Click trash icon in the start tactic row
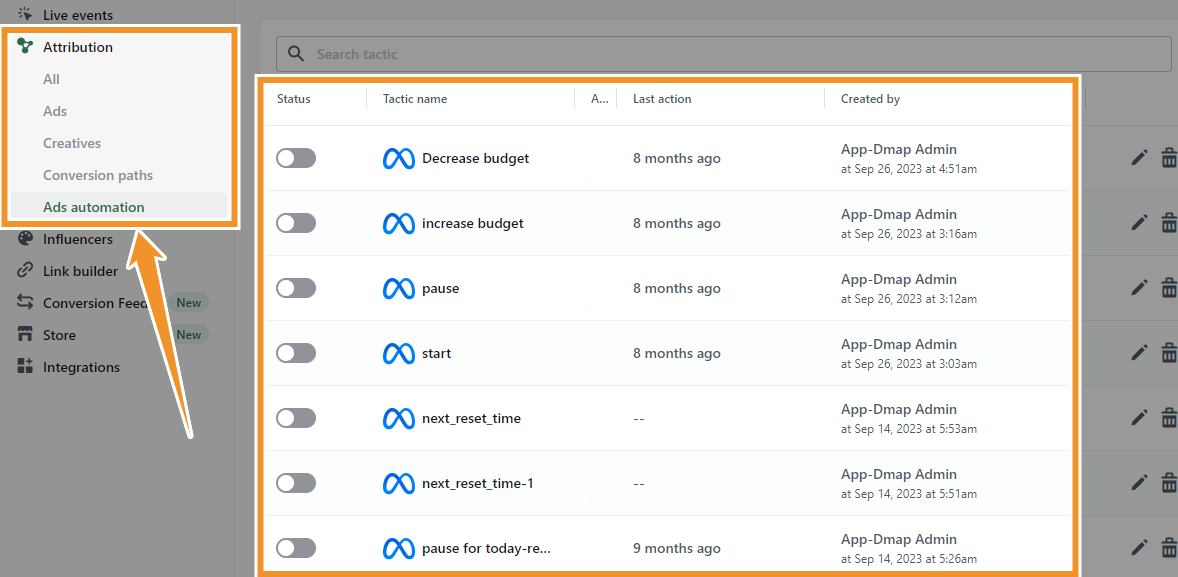The height and width of the screenshot is (577, 1178). (1168, 353)
